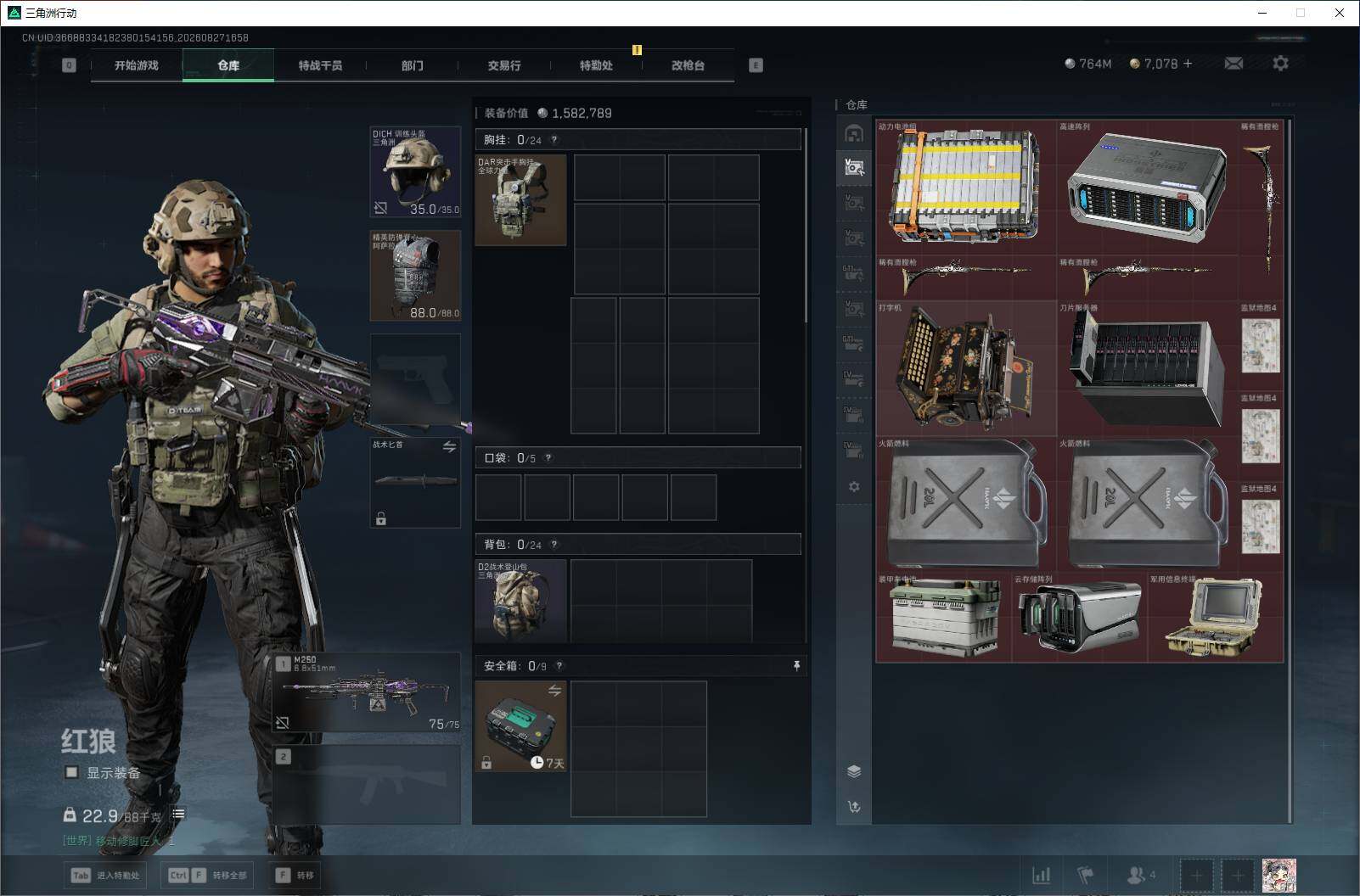Select the 动力电池组 item in warehouse
1360x896 pixels.
coord(966,188)
